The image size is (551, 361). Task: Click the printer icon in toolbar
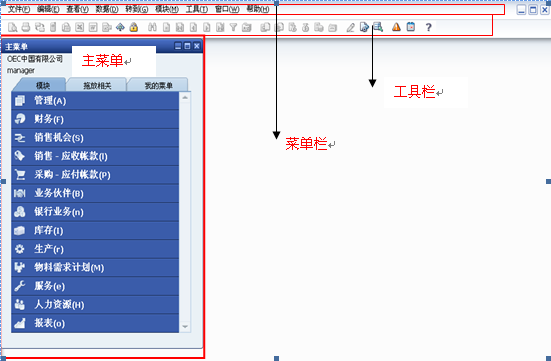point(26,27)
